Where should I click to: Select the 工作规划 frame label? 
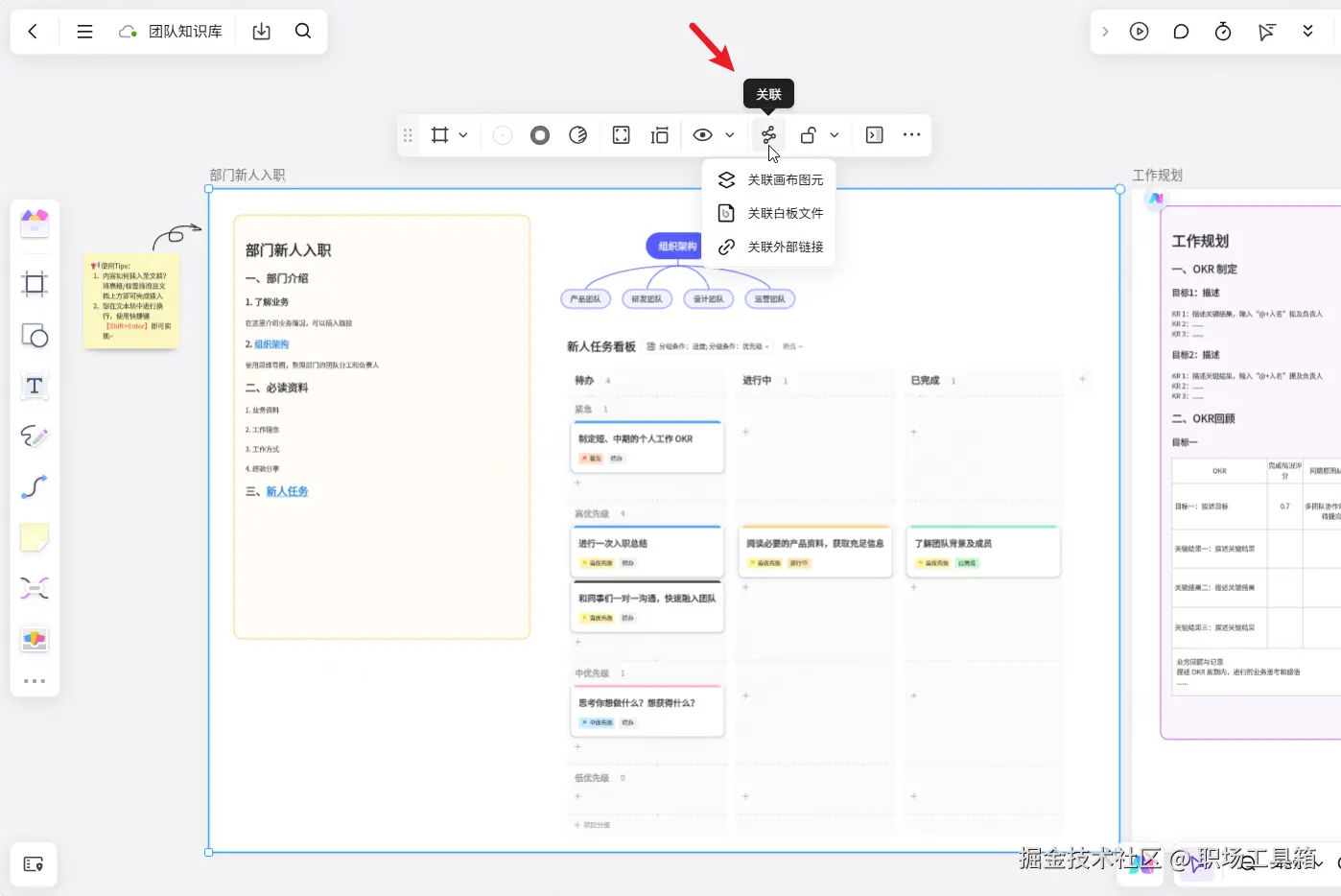pyautogui.click(x=1157, y=175)
